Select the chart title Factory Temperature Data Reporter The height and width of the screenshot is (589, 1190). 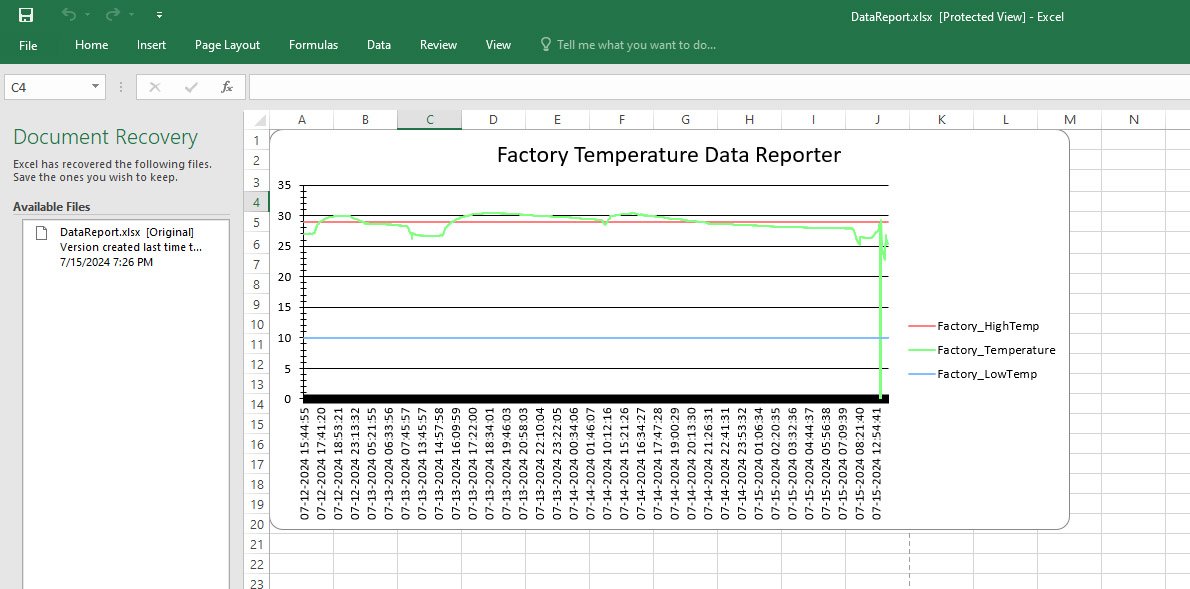pyautogui.click(x=668, y=155)
